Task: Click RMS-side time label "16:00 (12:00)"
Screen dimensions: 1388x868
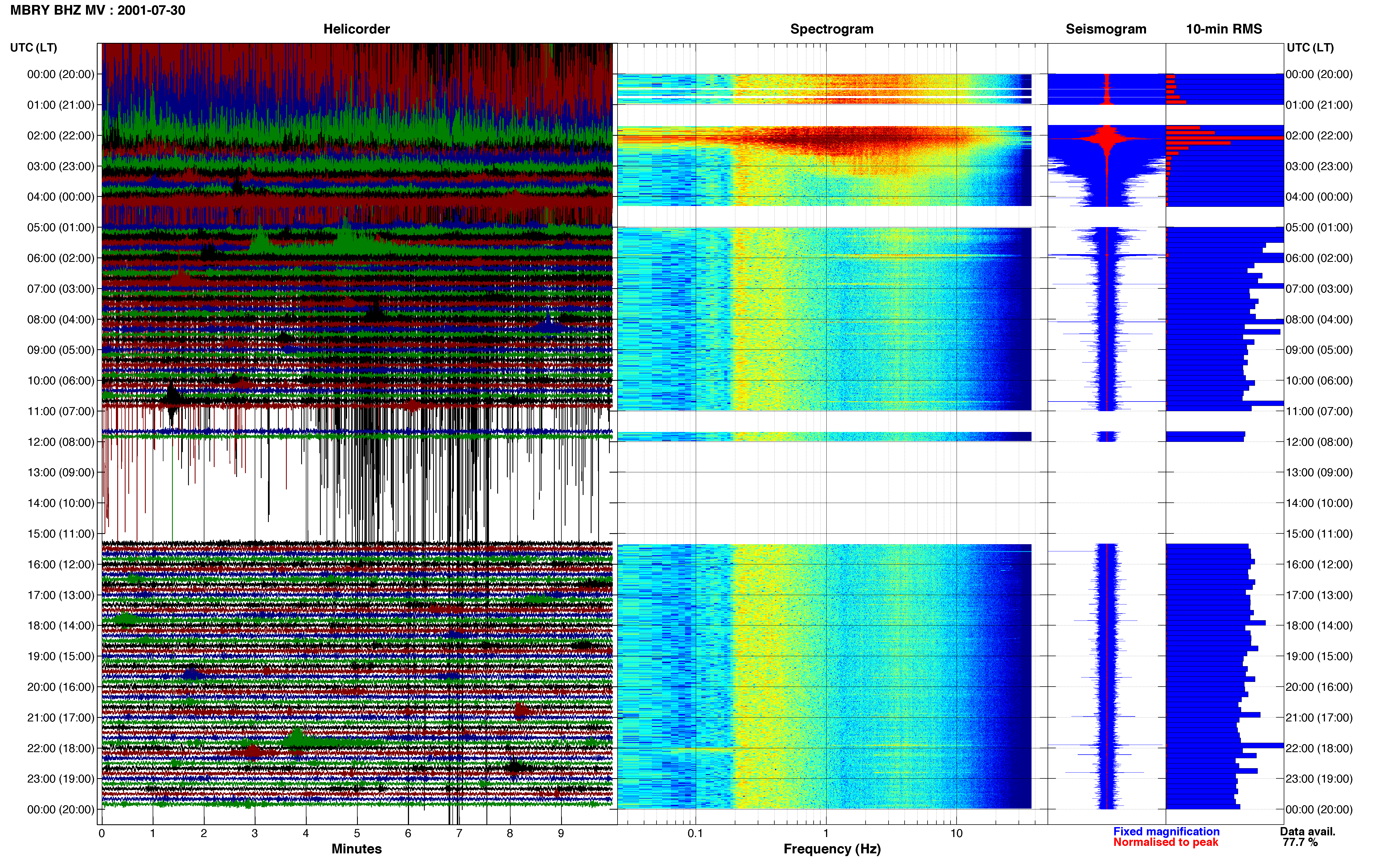Action: coord(1319,564)
